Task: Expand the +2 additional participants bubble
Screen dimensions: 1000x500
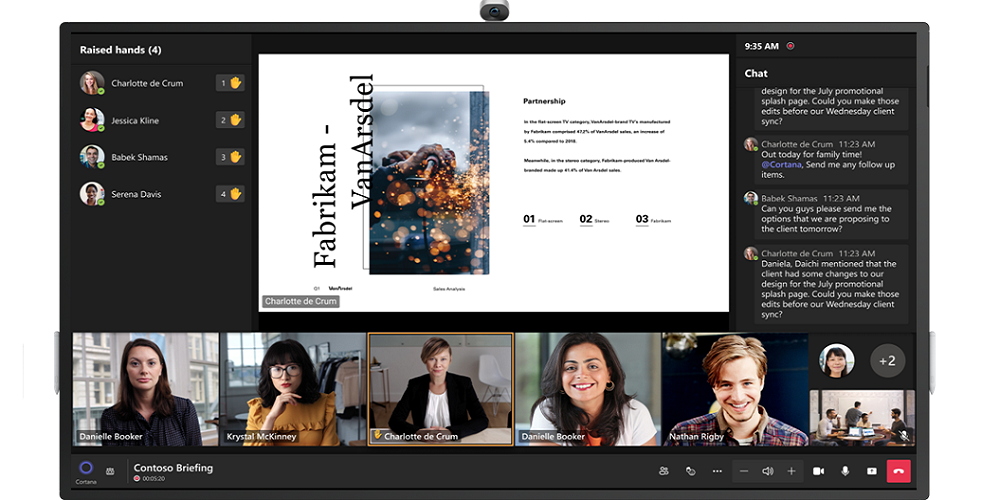Action: tap(887, 360)
